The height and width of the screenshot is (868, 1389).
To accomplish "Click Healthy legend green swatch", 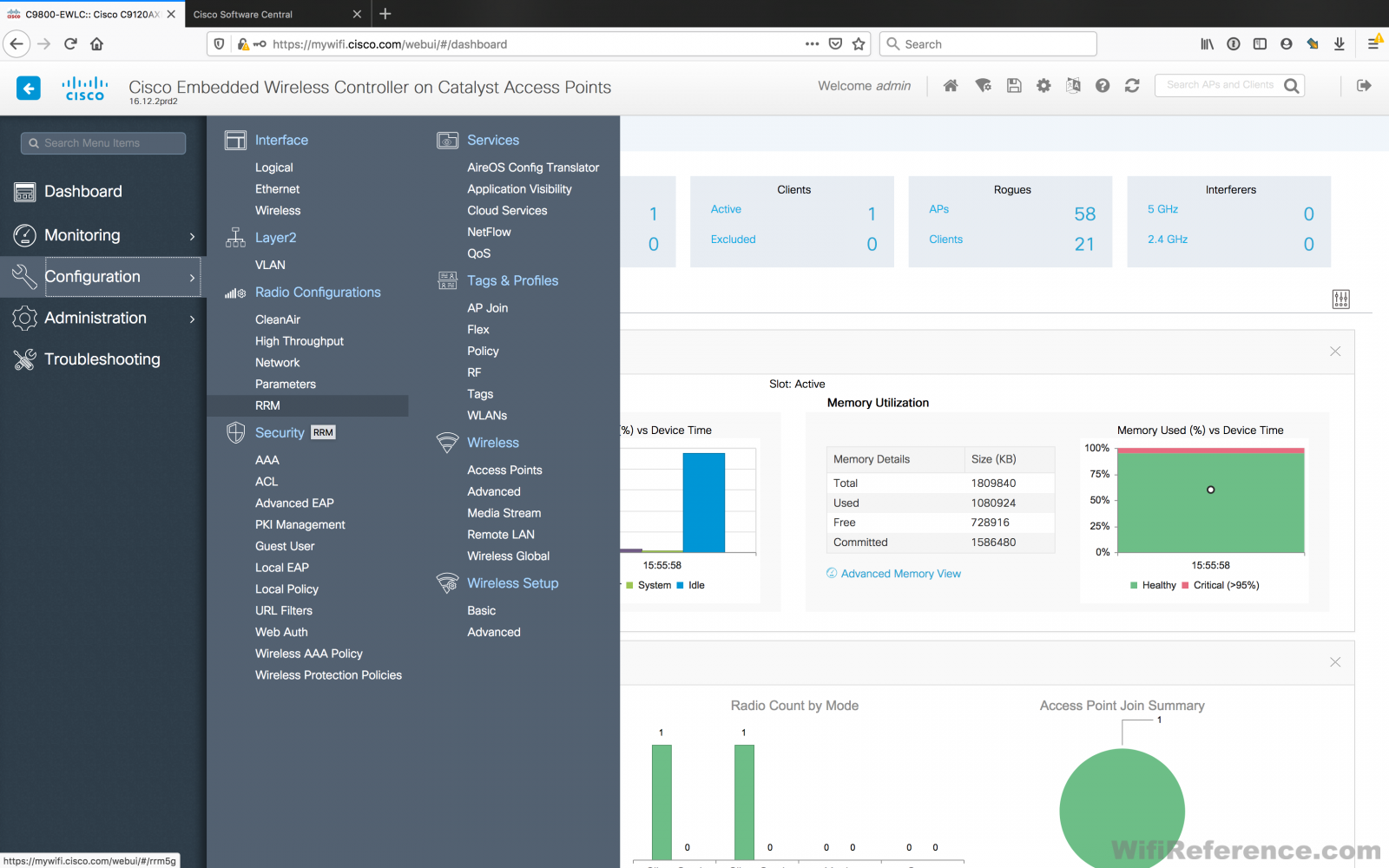I will [x=1134, y=586].
